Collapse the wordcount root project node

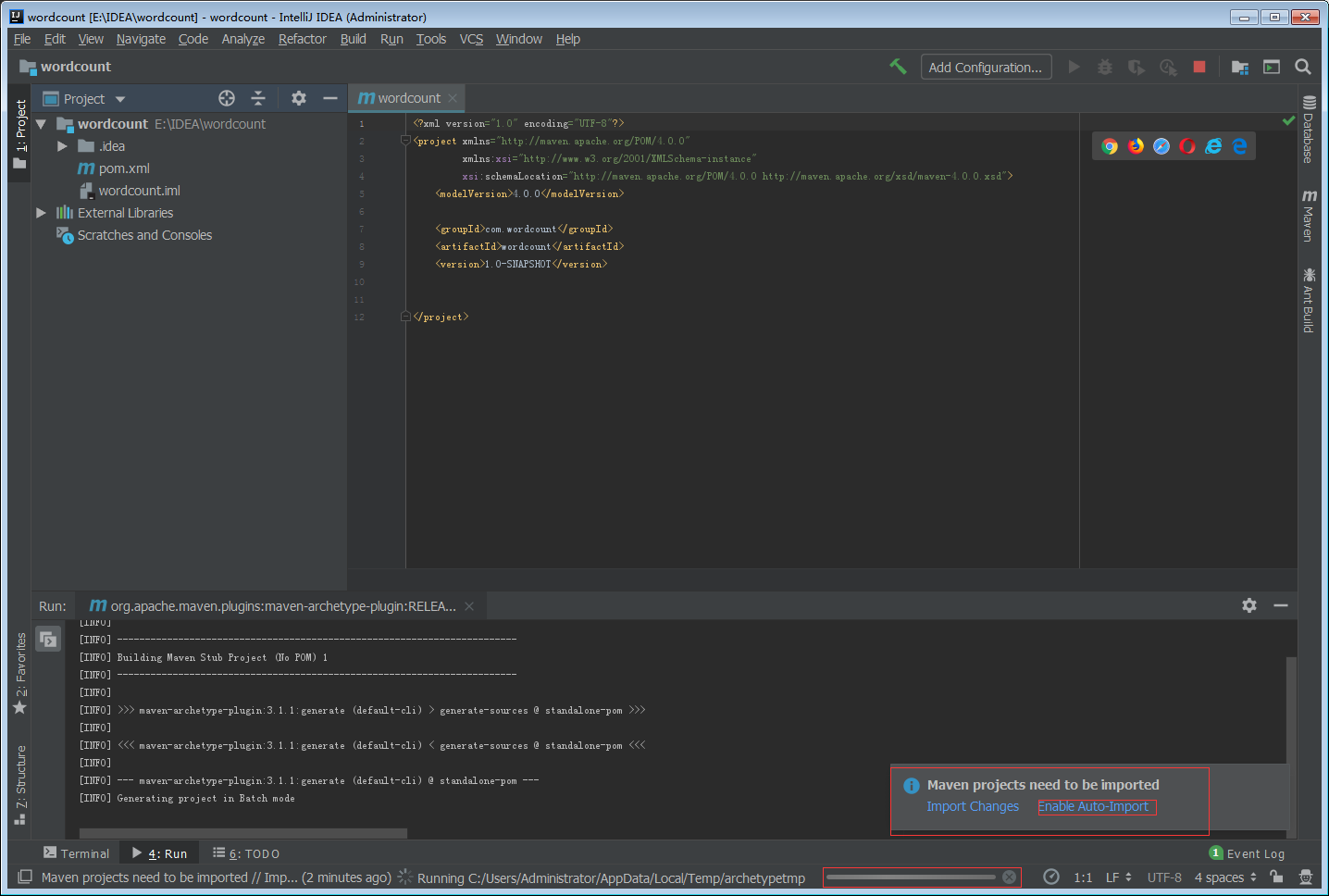[41, 124]
